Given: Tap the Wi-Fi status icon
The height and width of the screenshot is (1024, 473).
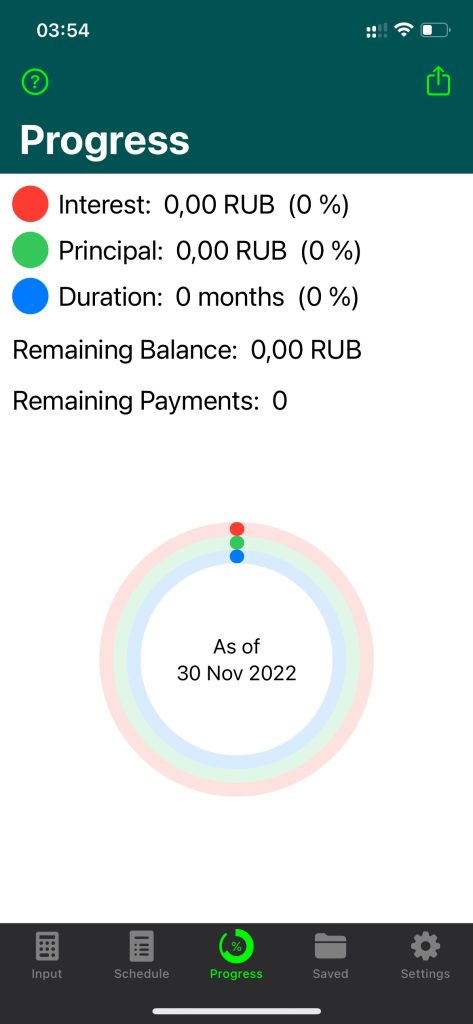Looking at the screenshot, I should (405, 30).
